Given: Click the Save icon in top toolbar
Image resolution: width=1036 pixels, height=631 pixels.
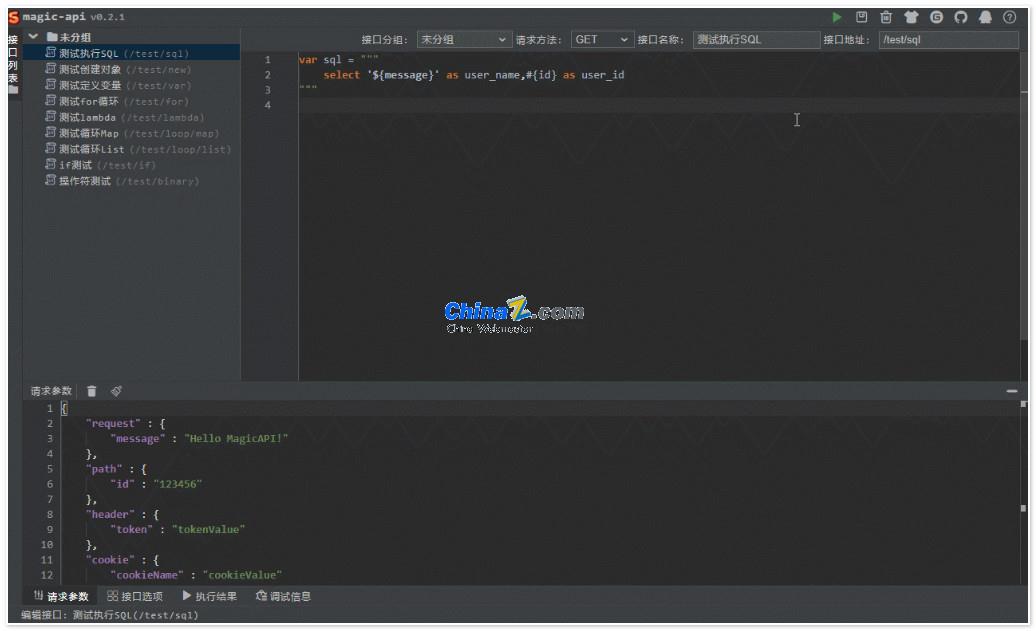Looking at the screenshot, I should (x=861, y=17).
